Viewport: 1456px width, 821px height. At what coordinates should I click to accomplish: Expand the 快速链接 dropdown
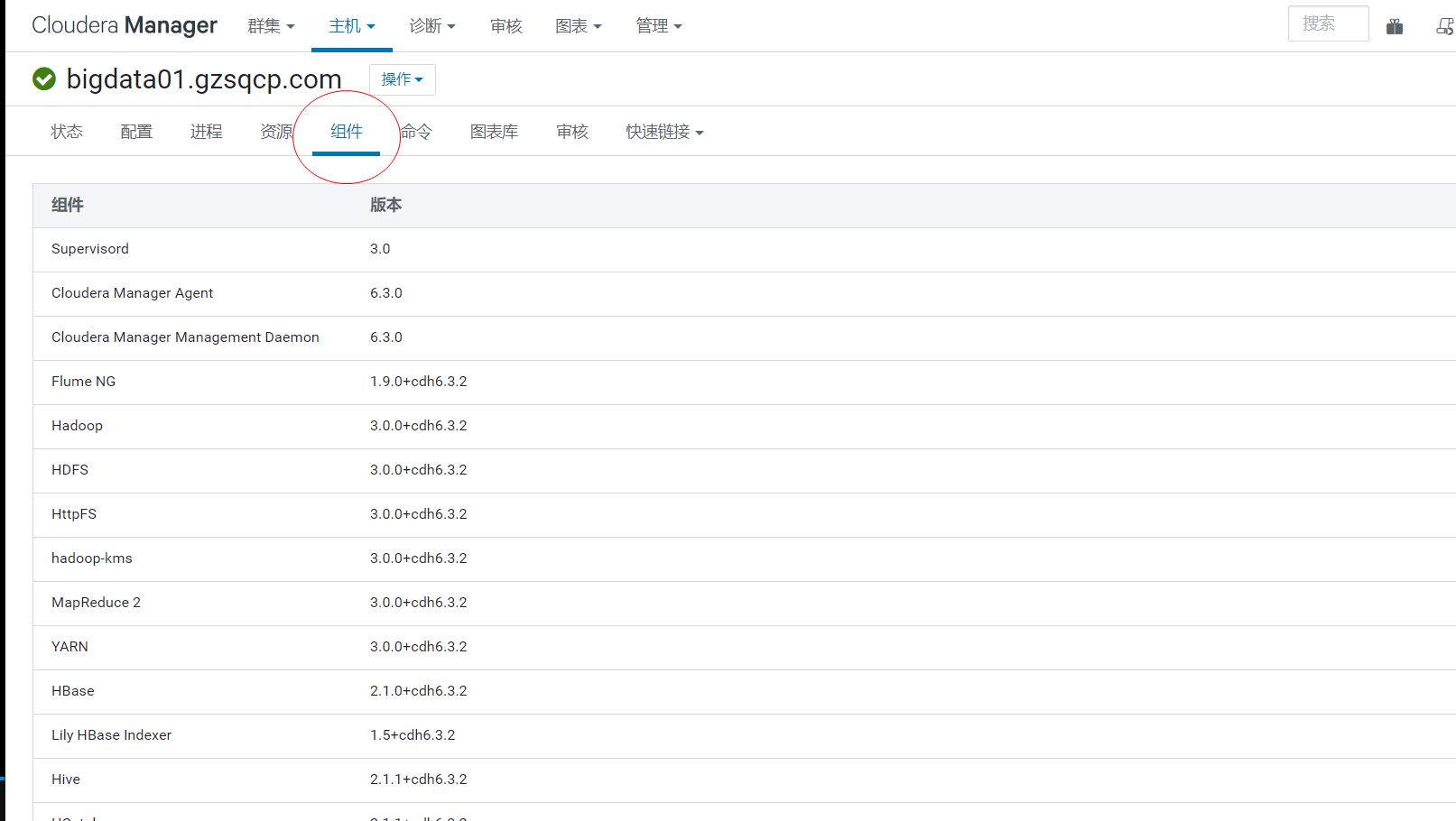[x=664, y=132]
